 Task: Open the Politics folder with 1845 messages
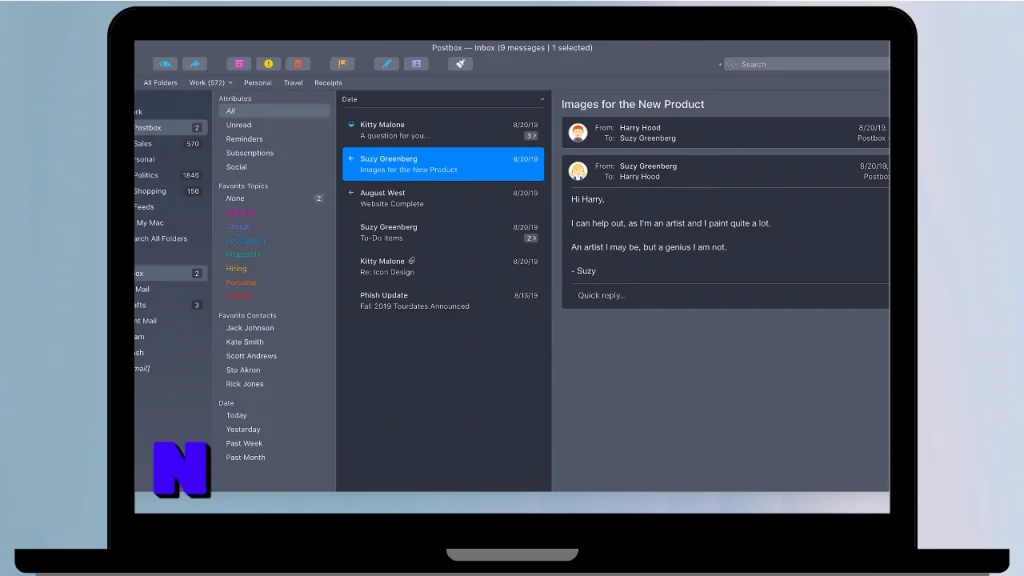tap(171, 175)
